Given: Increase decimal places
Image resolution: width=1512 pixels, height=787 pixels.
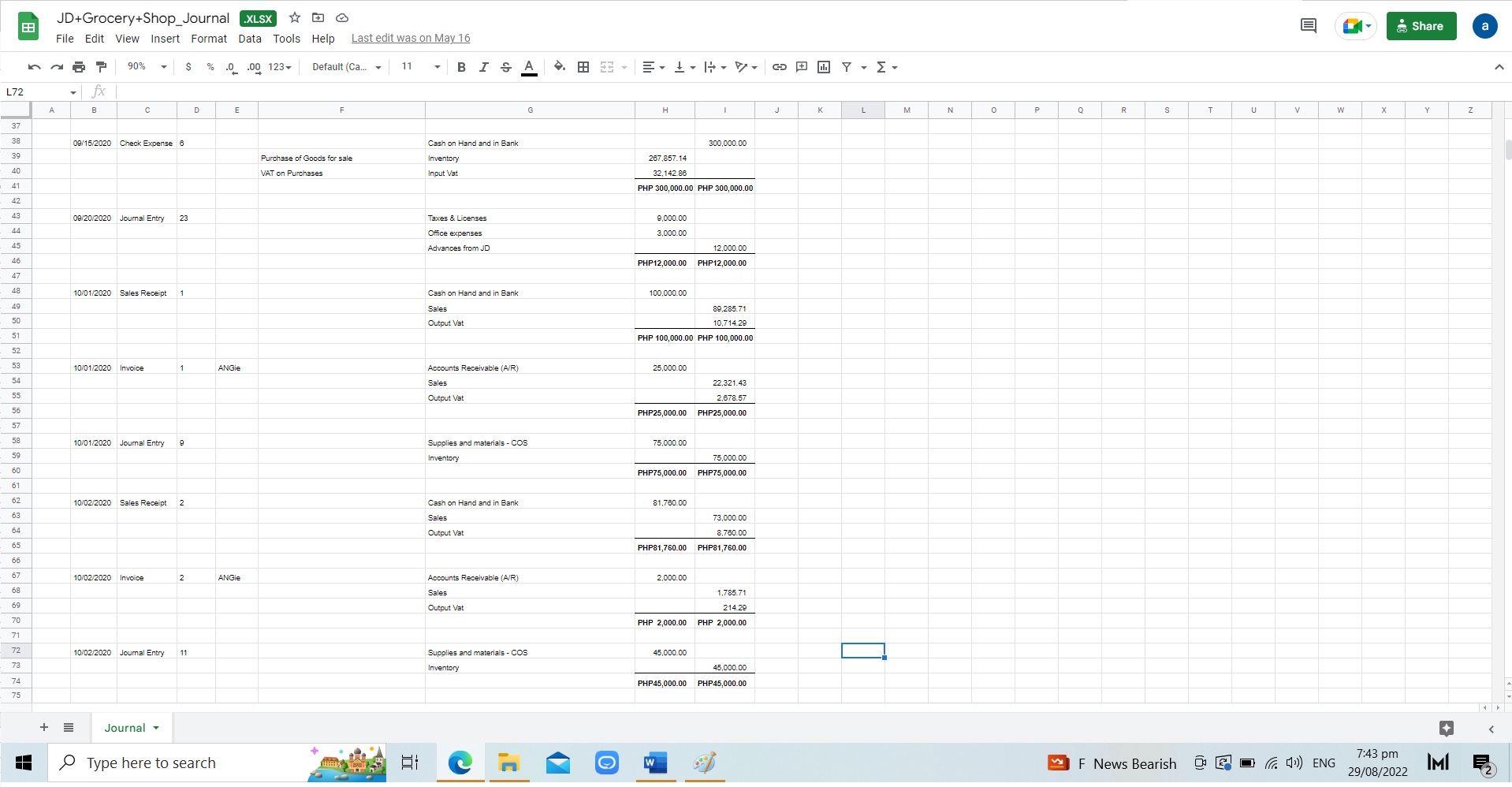Looking at the screenshot, I should click(254, 67).
